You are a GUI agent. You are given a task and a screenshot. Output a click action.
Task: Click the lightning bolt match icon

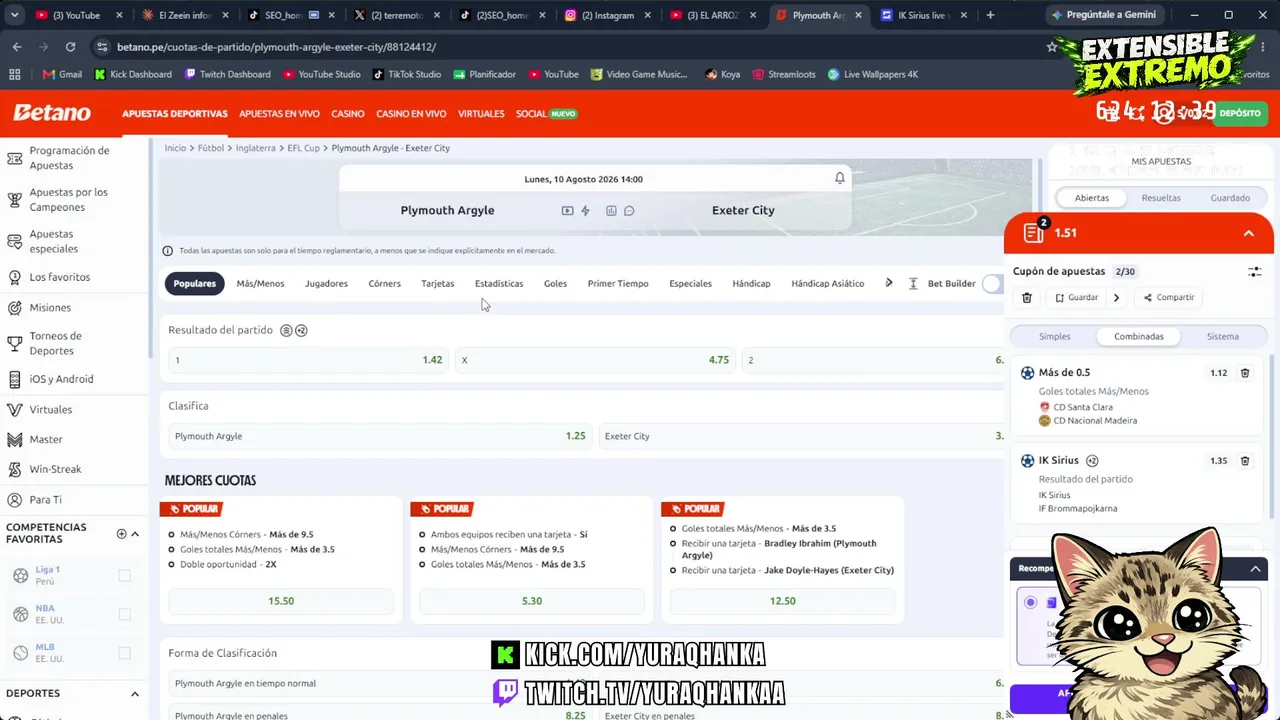click(585, 211)
